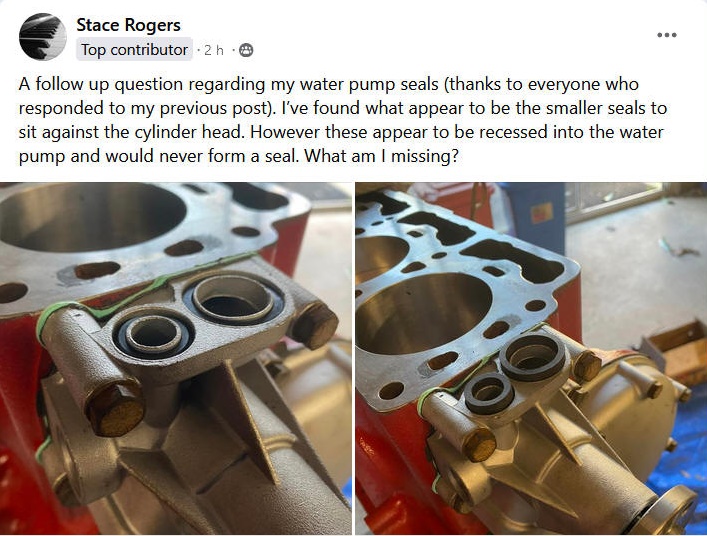Image resolution: width=707 pixels, height=536 pixels.
Task: Click the group members audience icon
Action: click(245, 50)
